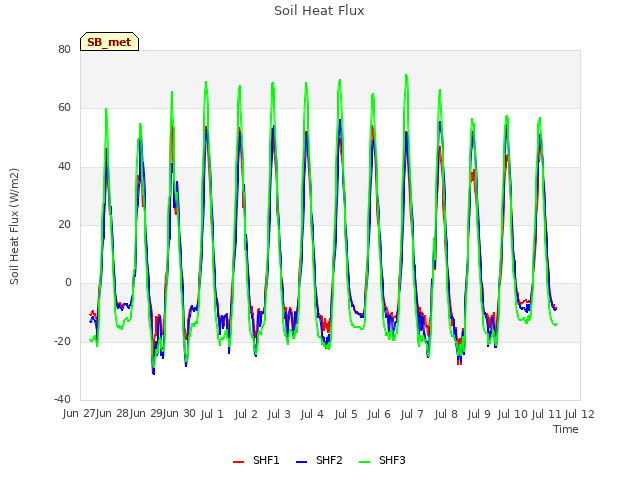Click the Jul 8 tick label
Viewport: 640px width, 480px height.
(446, 414)
